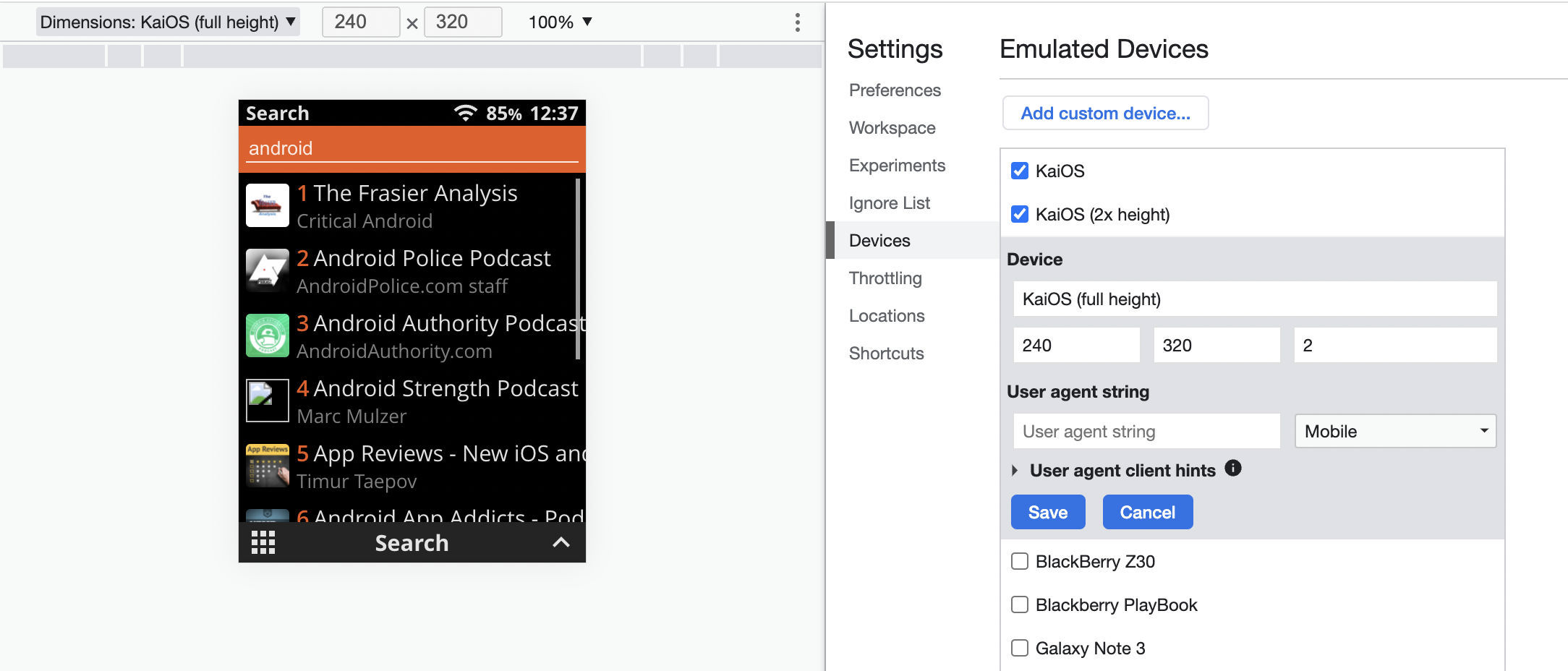Screen dimensions: 1568x671
Task: Click the Add custom device button
Action: [1105, 114]
